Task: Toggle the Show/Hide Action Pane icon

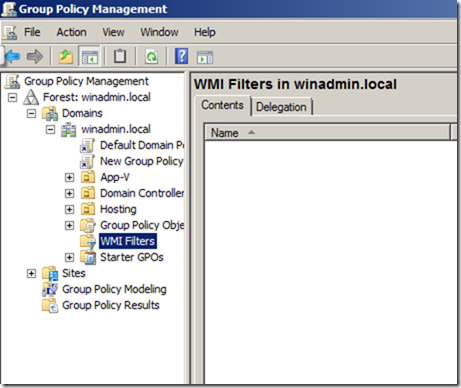Action: click(x=205, y=57)
